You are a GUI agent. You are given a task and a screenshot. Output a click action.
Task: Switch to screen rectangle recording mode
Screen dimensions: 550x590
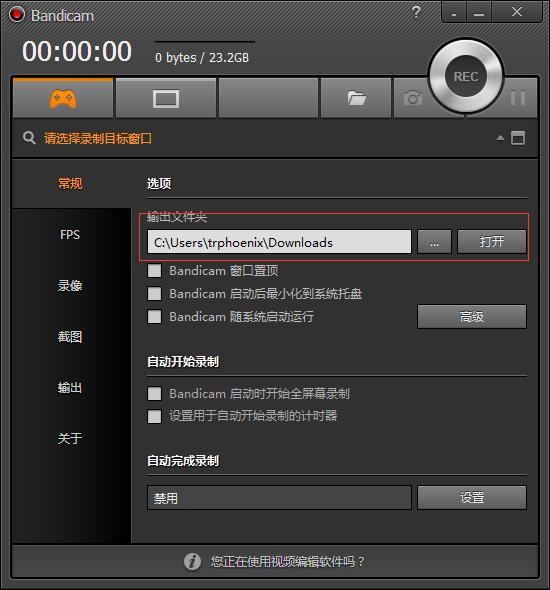[166, 99]
